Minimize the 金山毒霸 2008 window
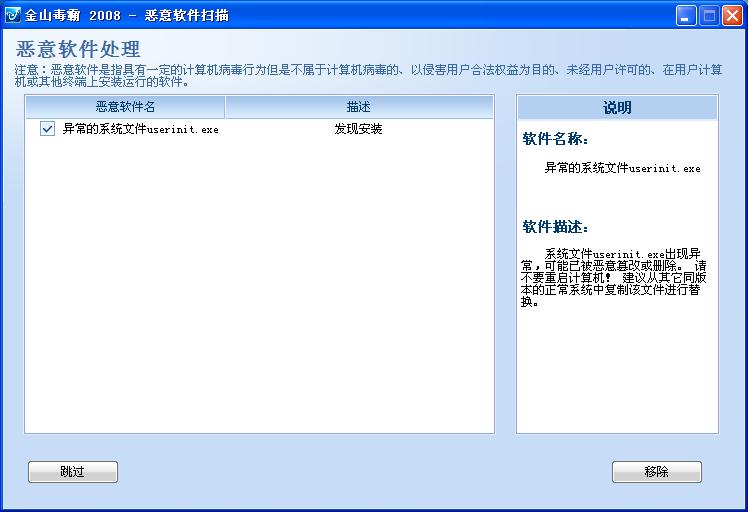The width and height of the screenshot is (748, 512). click(686, 16)
